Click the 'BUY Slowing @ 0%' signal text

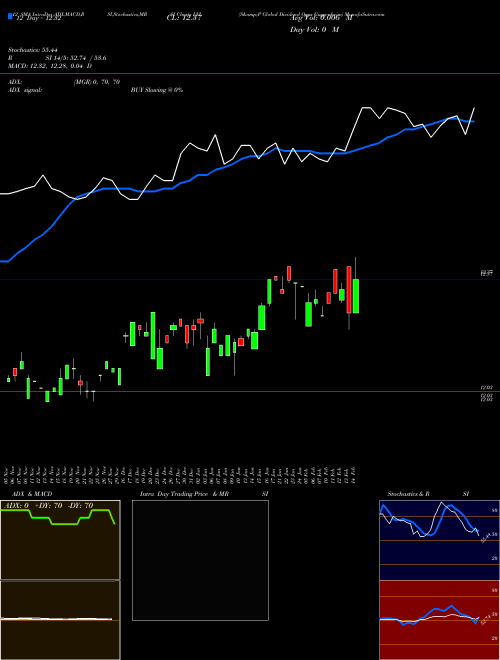[157, 90]
